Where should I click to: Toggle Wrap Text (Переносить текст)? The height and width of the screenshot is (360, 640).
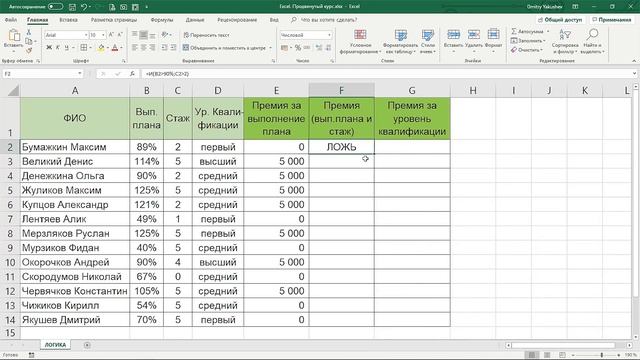tap(206, 35)
